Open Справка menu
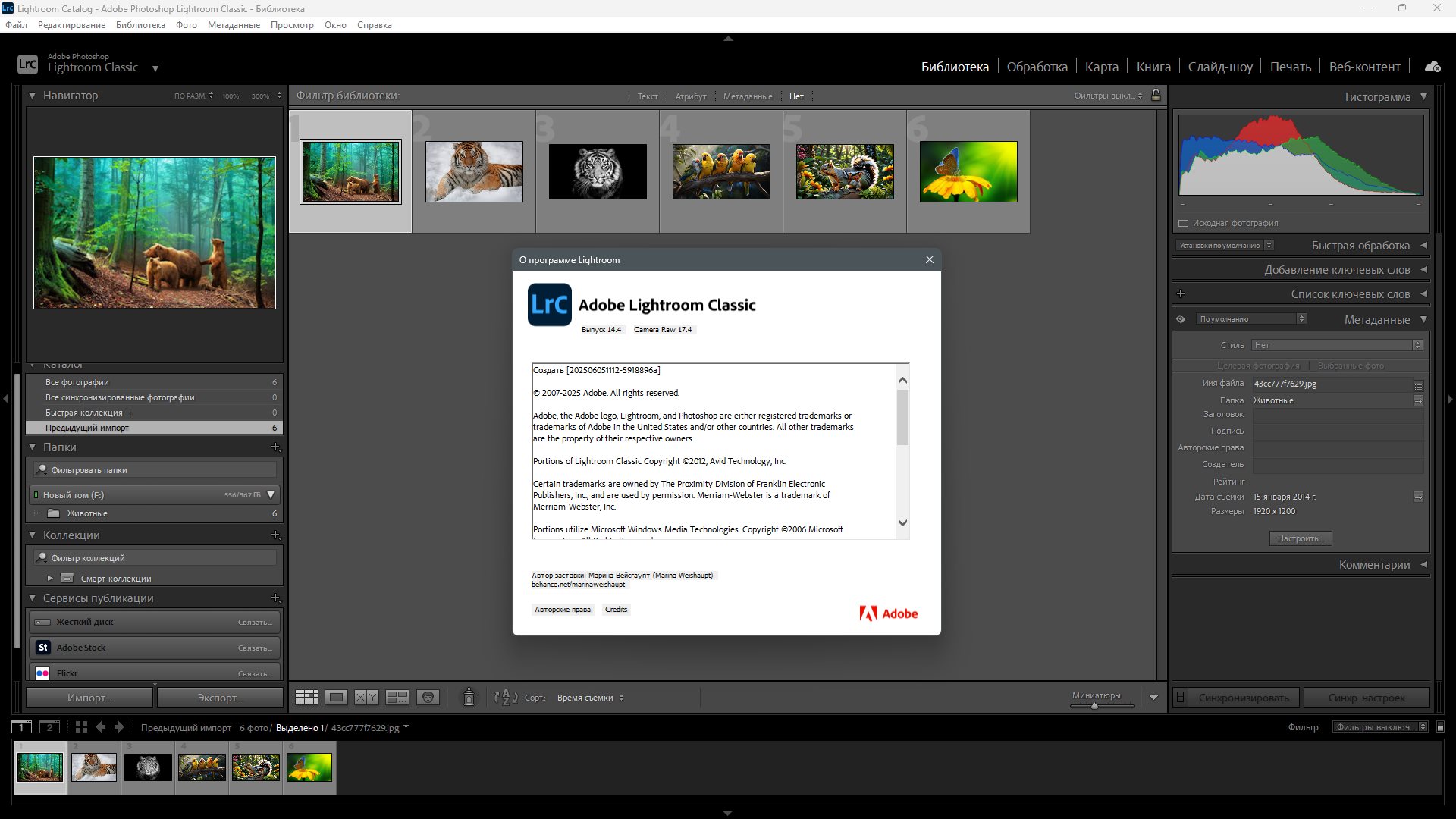 [x=375, y=25]
